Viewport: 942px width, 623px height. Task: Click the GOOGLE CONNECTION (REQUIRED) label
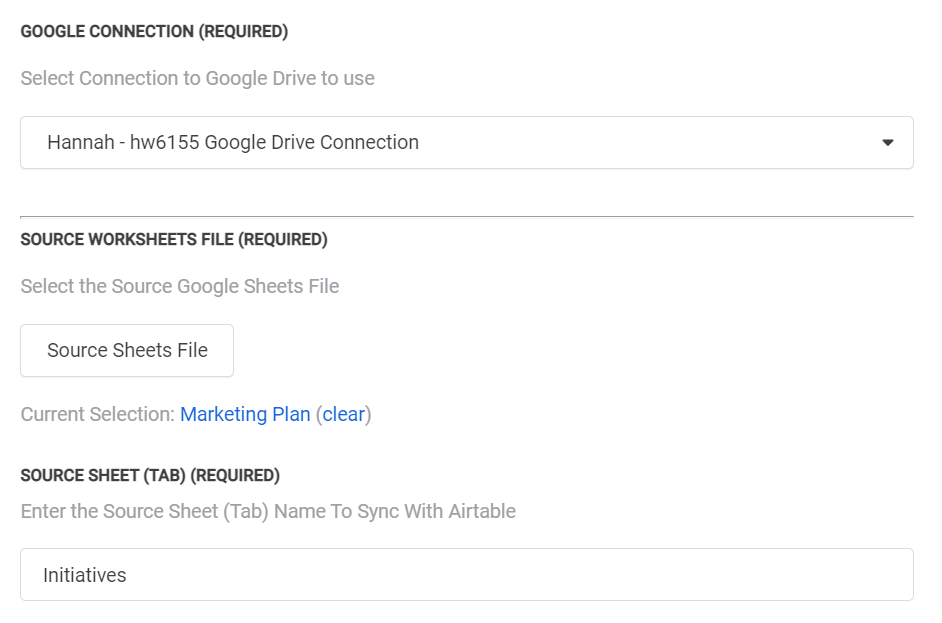(154, 31)
